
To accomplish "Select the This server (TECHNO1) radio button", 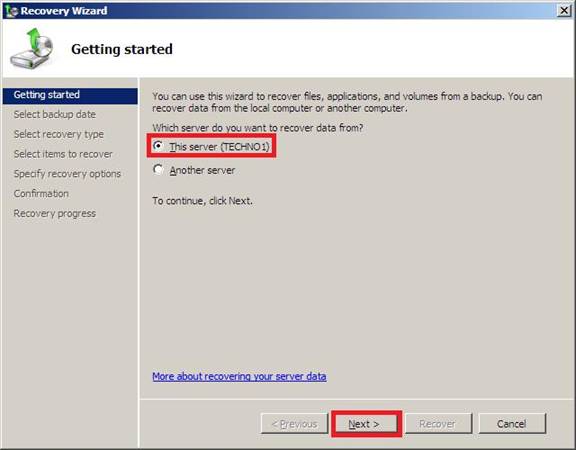I will tap(158, 146).
